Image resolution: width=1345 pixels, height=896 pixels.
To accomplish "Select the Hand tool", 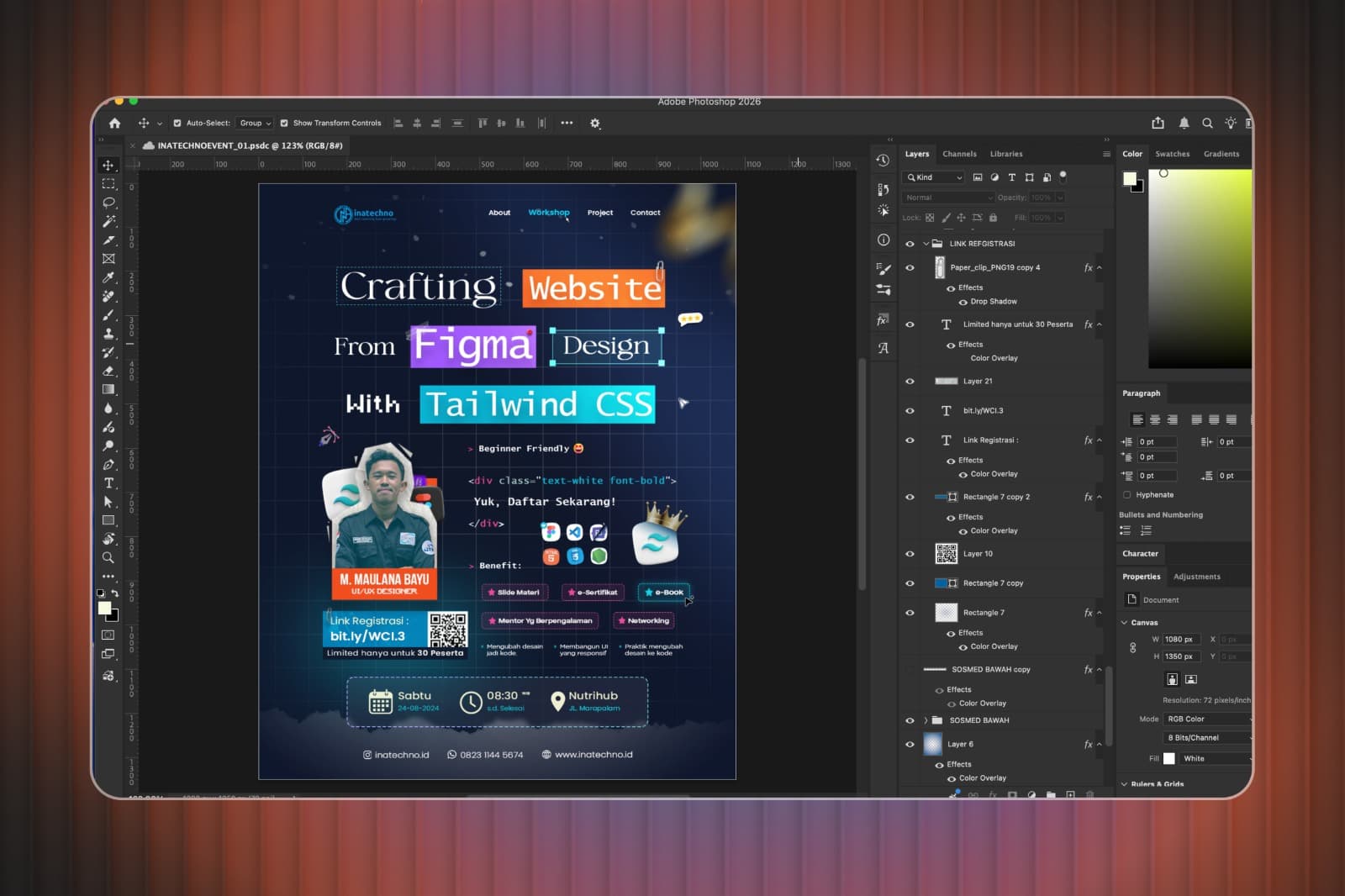I will 108,539.
